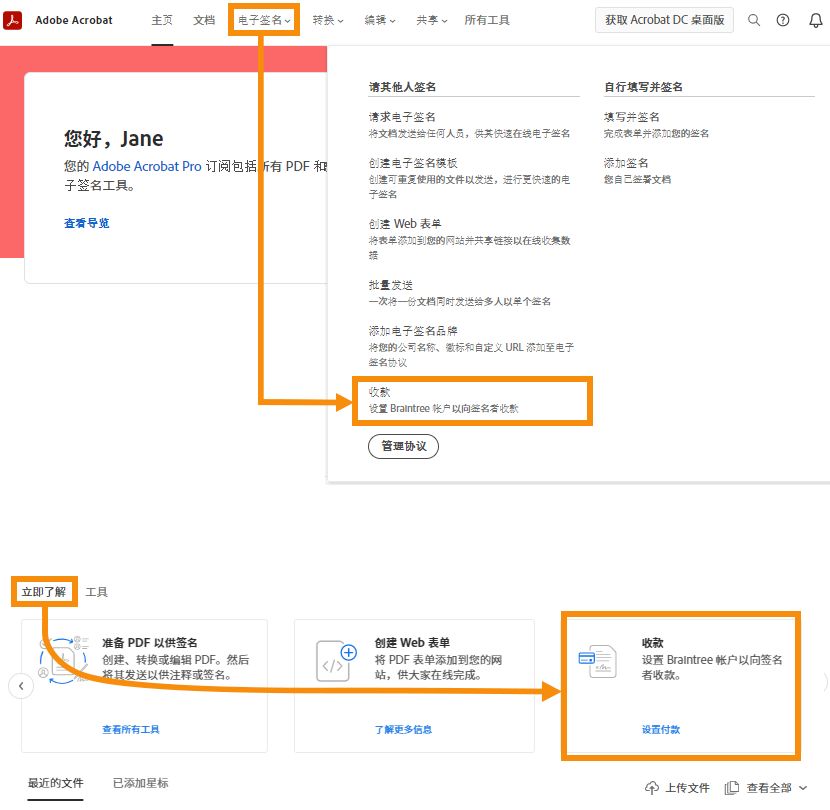Expand the 电子签名 dropdown menu
830x810 pixels.
264,20
